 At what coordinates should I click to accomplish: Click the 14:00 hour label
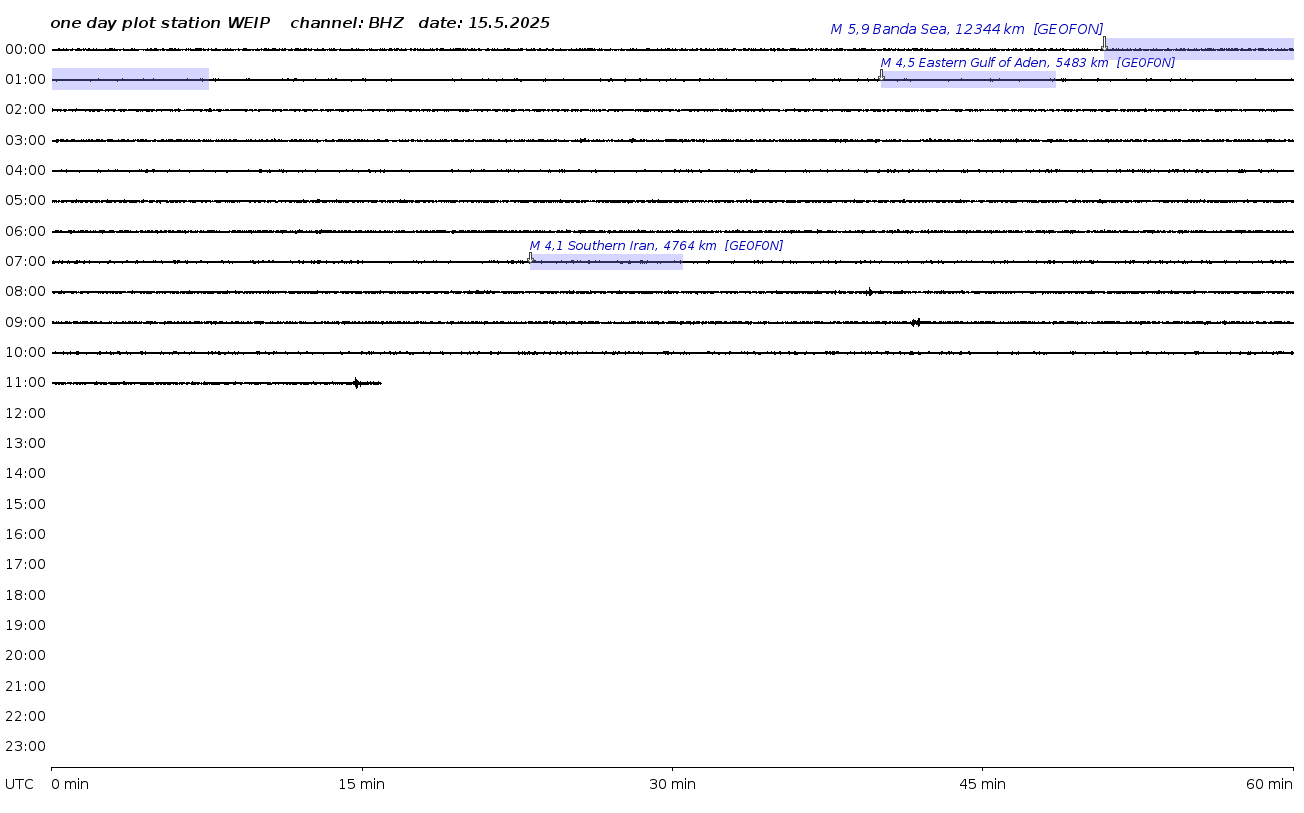25,473
